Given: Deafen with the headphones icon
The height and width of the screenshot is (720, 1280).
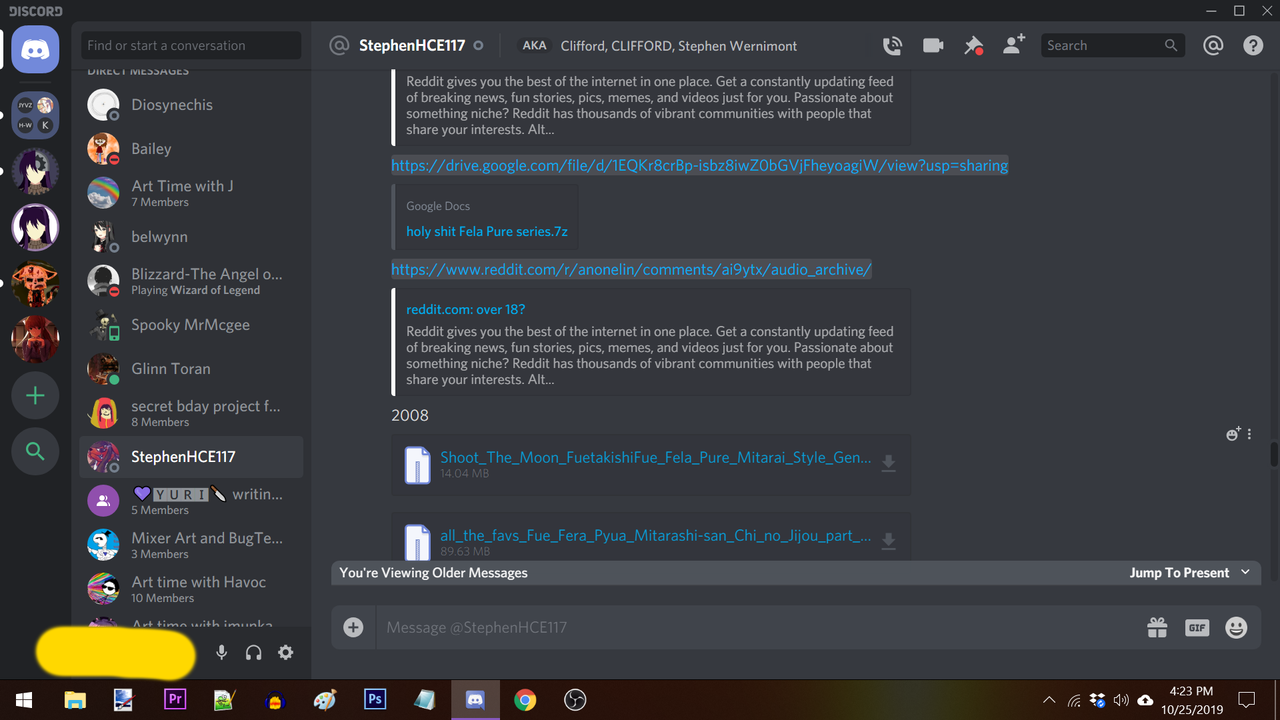Looking at the screenshot, I should [254, 652].
